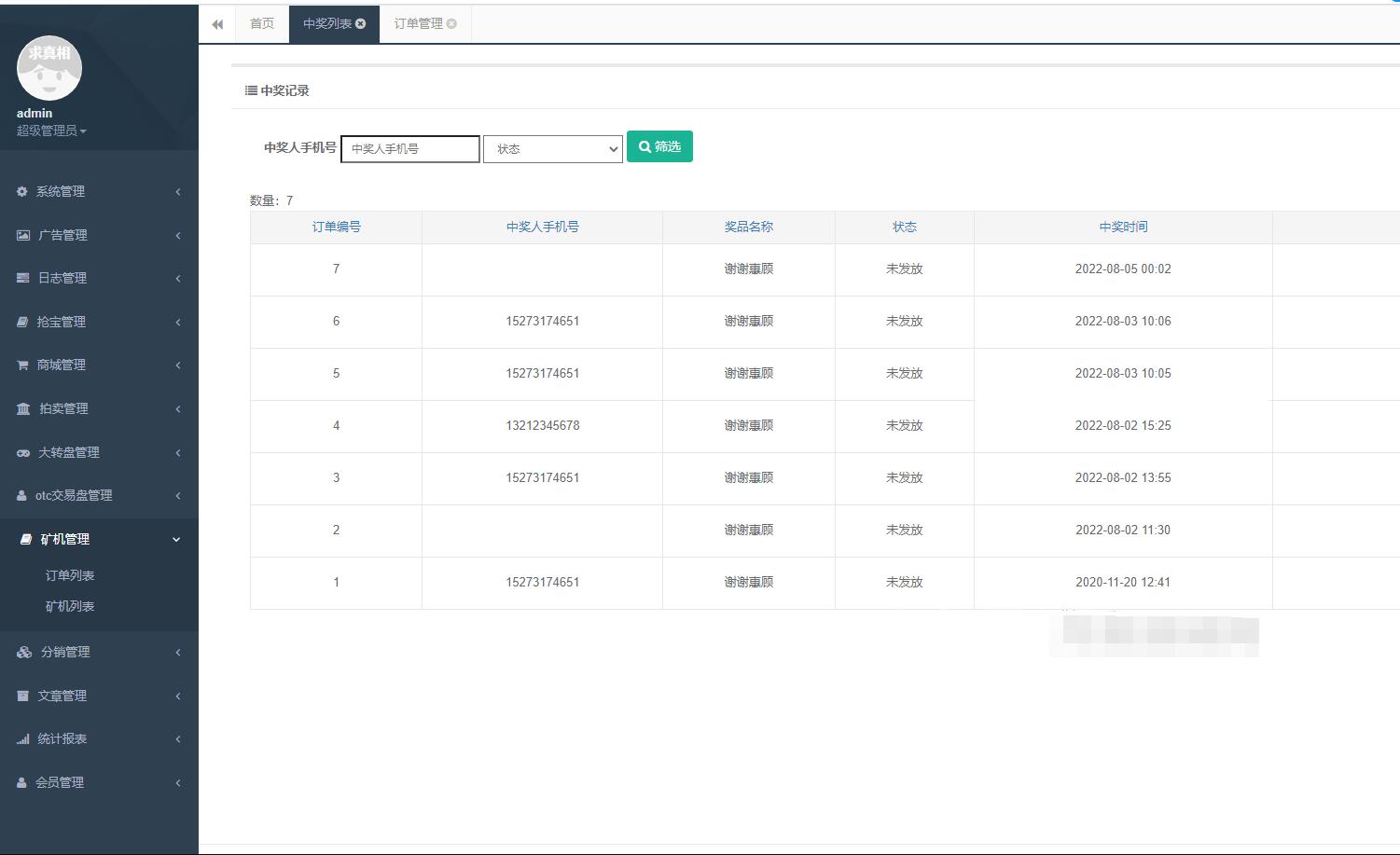Click the gear icon beside 系统管理
The width and height of the screenshot is (1400, 855).
(x=22, y=191)
